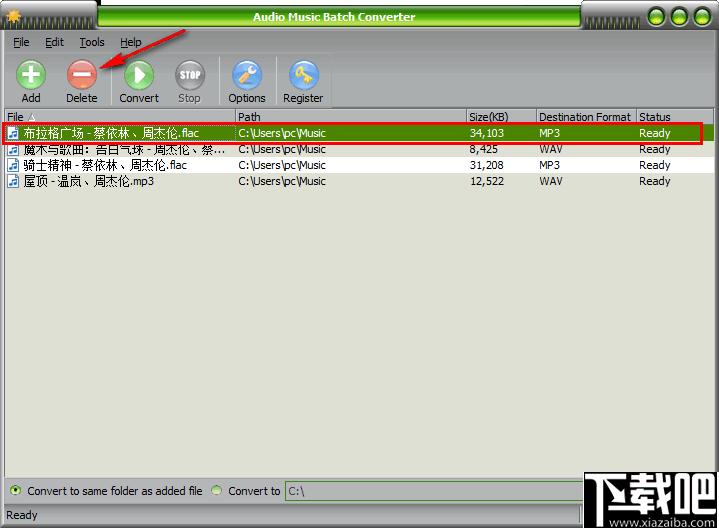719x528 pixels.
Task: Click MP3 format cell in 布拉格广场 row
Action: tap(549, 133)
